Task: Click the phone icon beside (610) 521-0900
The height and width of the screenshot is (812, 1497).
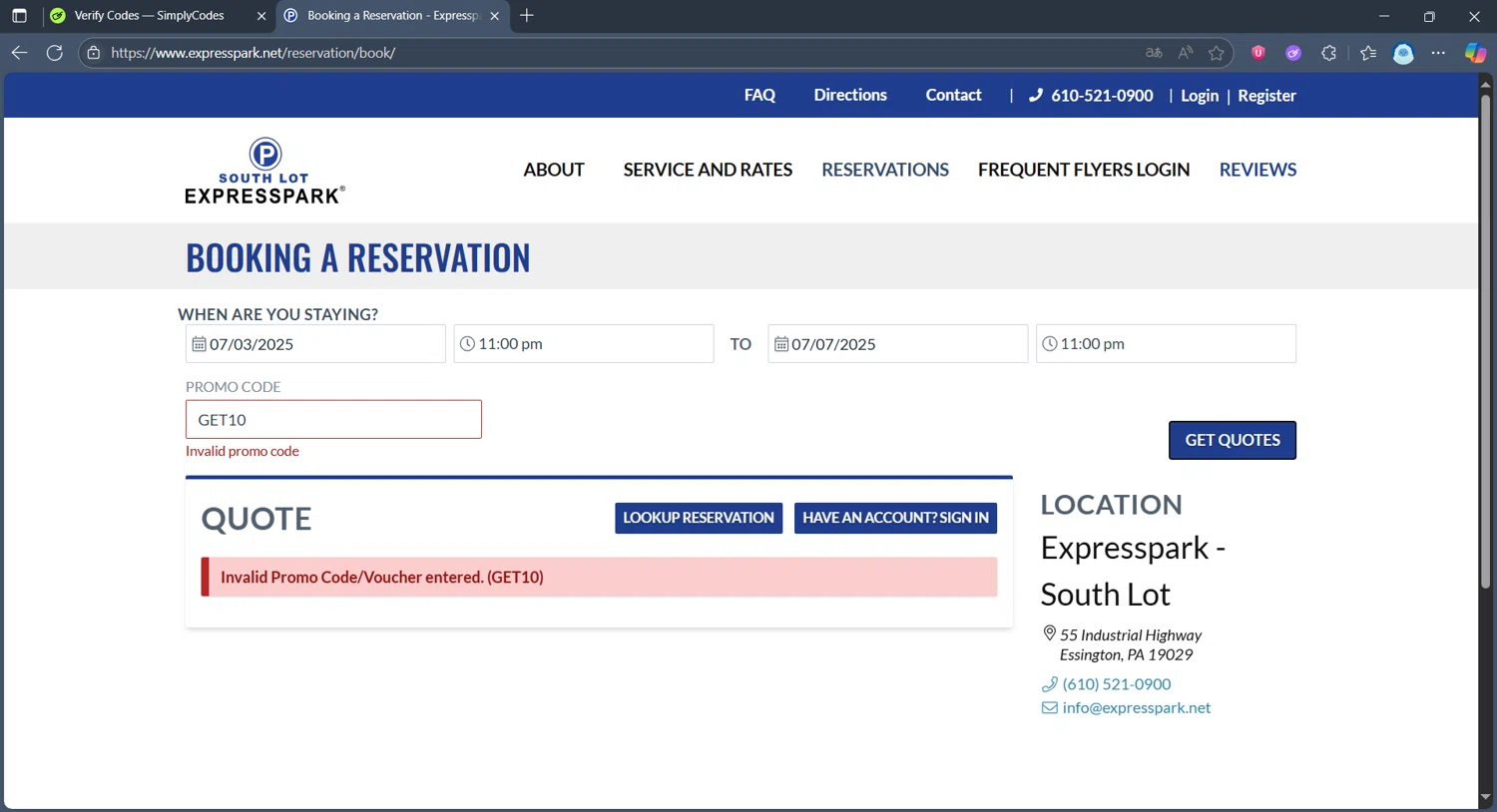Action: (x=1050, y=684)
